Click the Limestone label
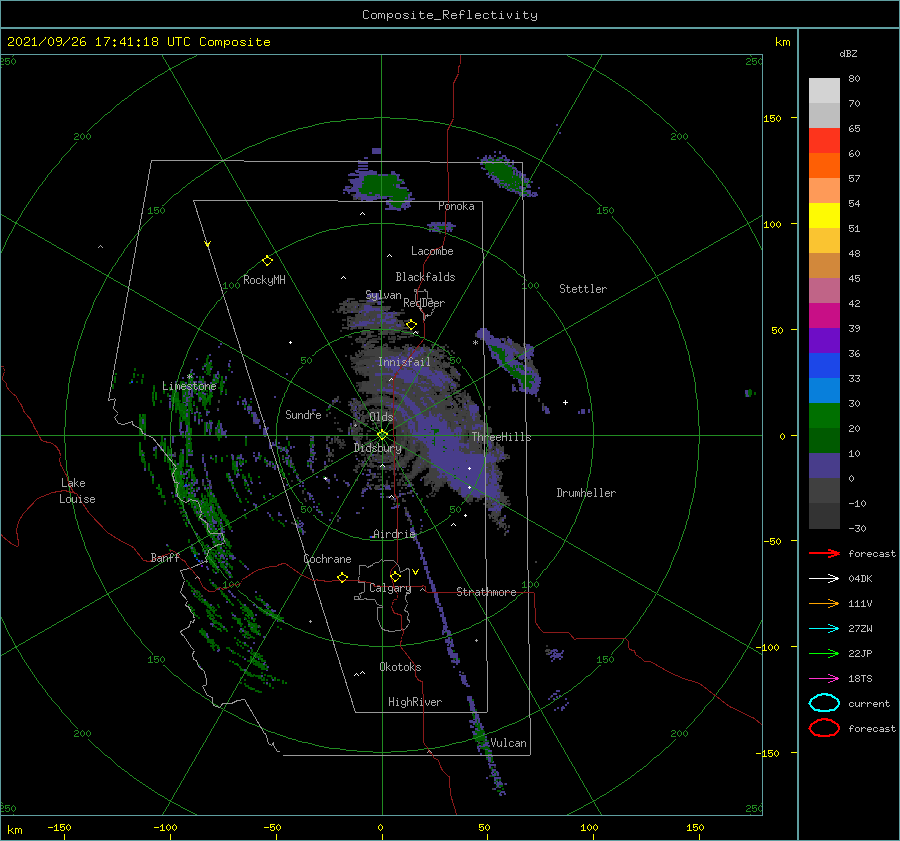The width and height of the screenshot is (900, 841). 189,386
